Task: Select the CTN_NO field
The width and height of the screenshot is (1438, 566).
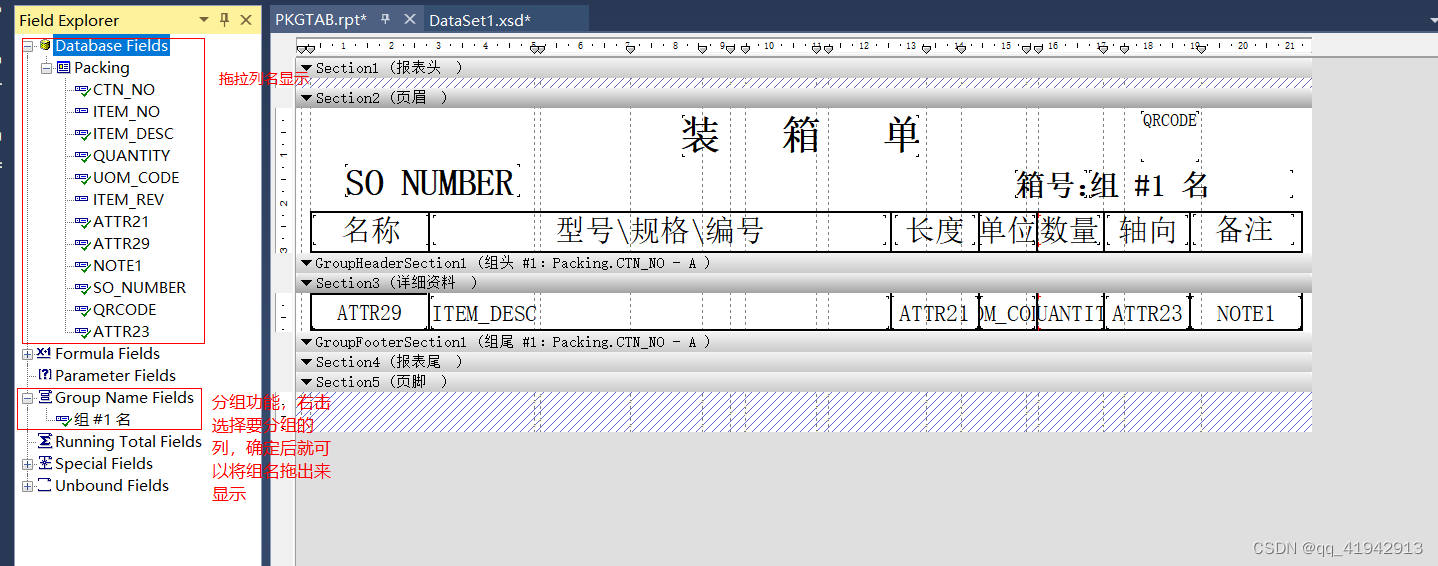Action: pyautogui.click(x=124, y=90)
